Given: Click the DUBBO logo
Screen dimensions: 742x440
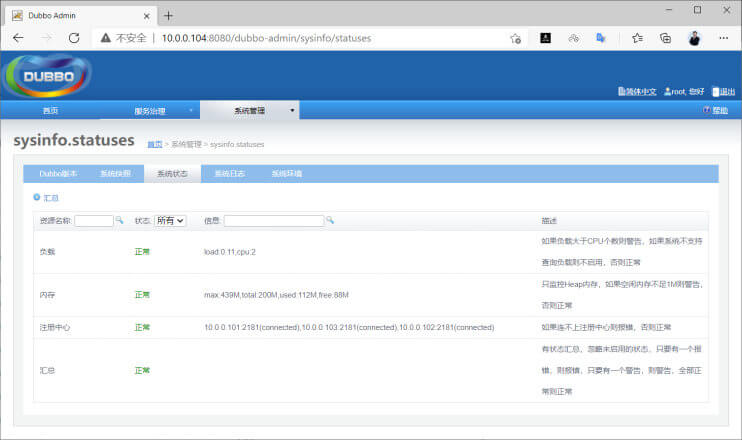Looking at the screenshot, I should [47, 76].
